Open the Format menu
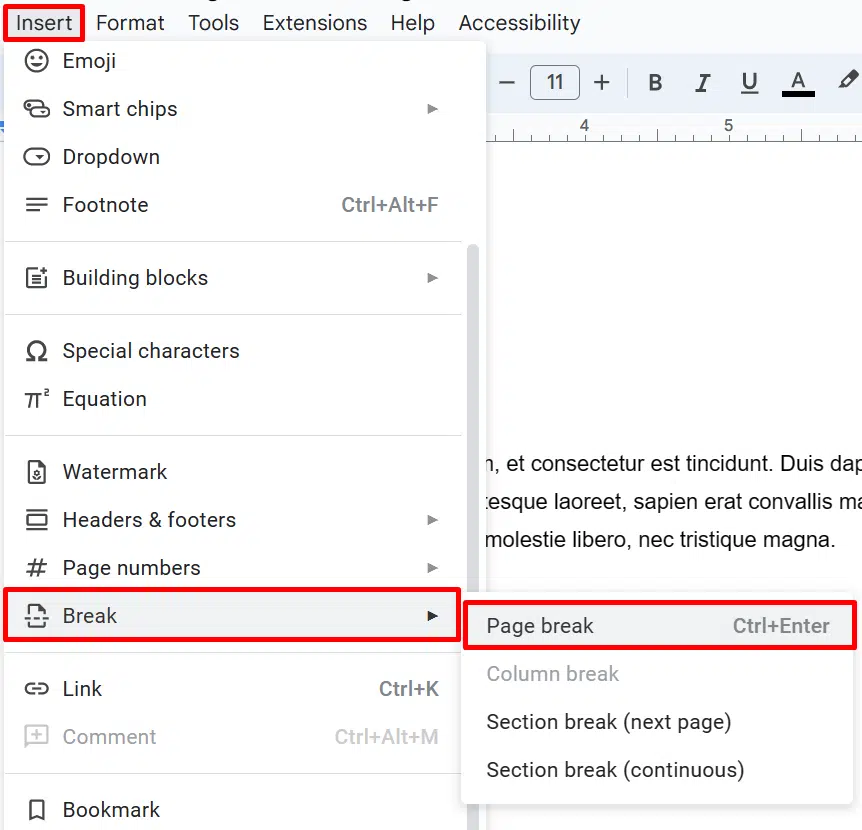This screenshot has height=830, width=862. pyautogui.click(x=130, y=23)
